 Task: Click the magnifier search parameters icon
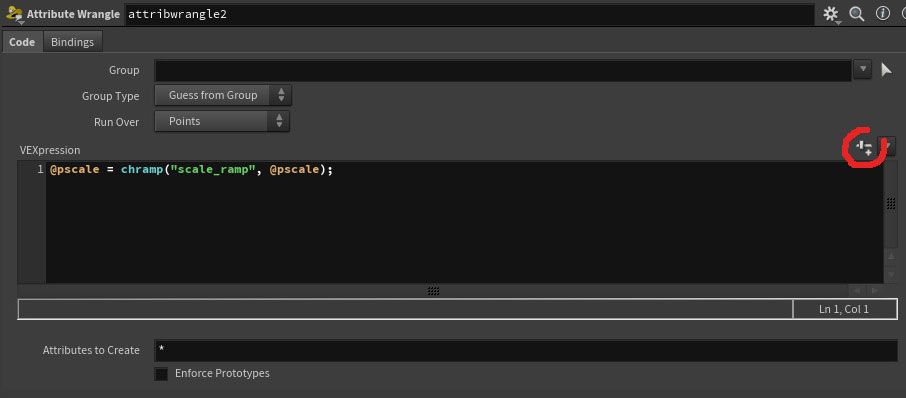pos(857,14)
